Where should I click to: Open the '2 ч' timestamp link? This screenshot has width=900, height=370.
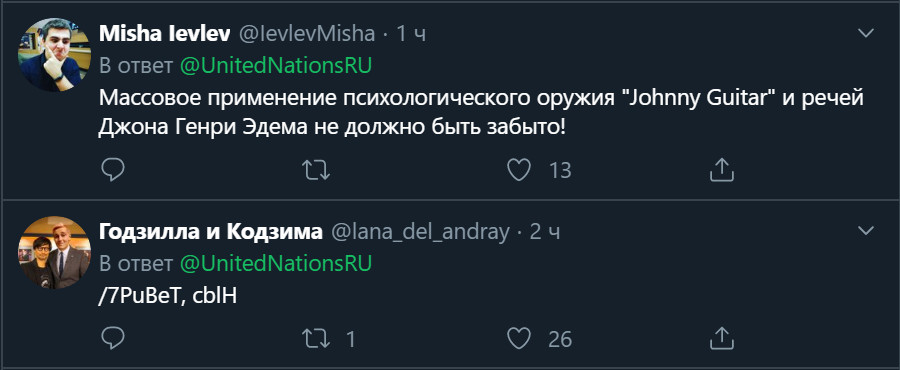[545, 232]
